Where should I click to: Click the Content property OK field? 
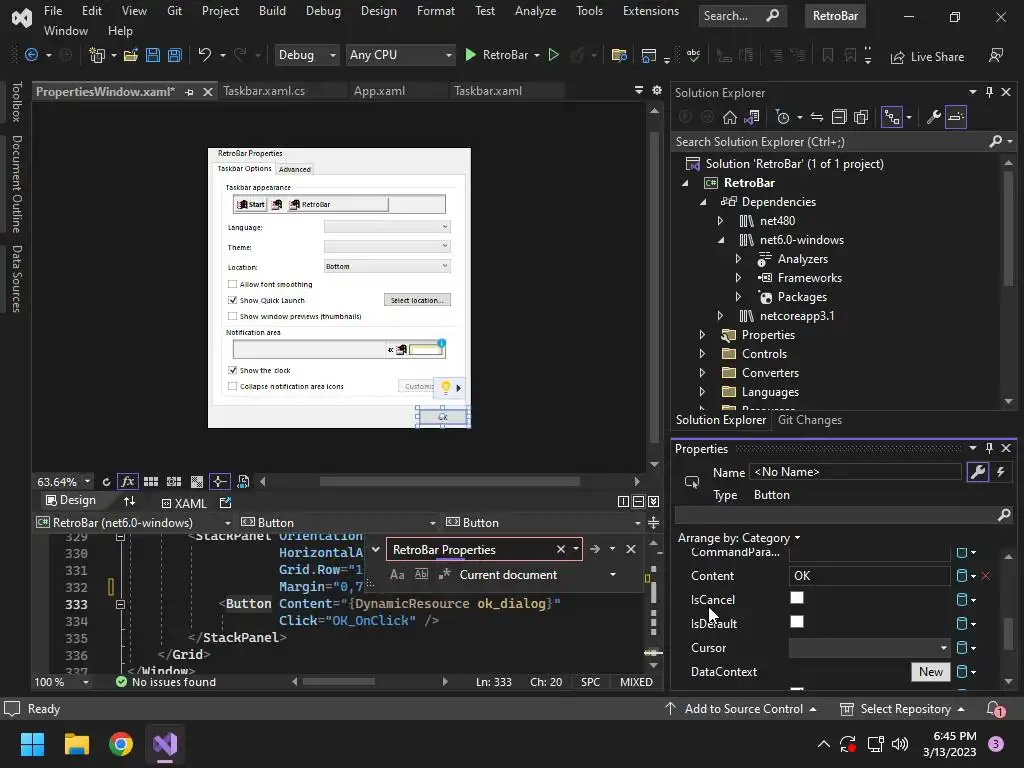point(869,576)
